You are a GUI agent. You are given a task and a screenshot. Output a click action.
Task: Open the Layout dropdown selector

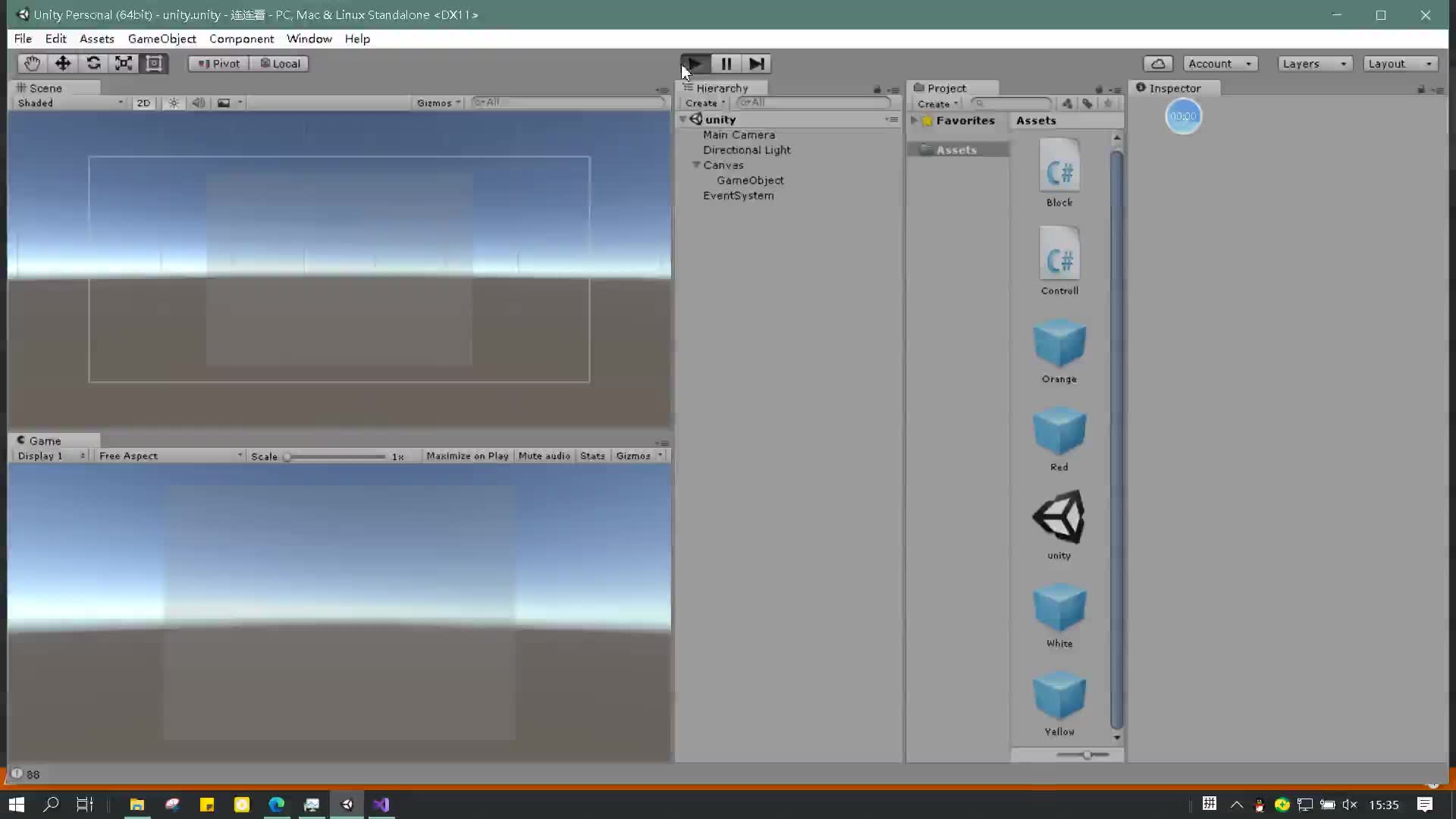pos(1400,63)
